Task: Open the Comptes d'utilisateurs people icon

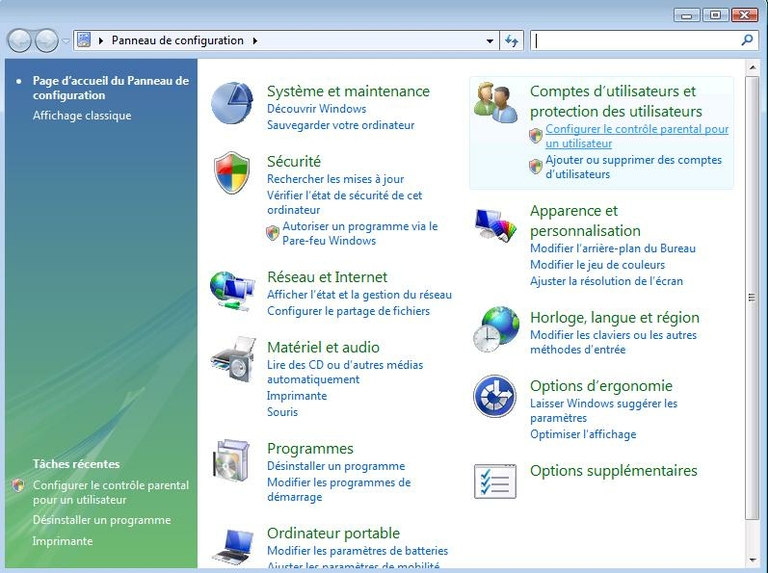Action: click(x=496, y=102)
